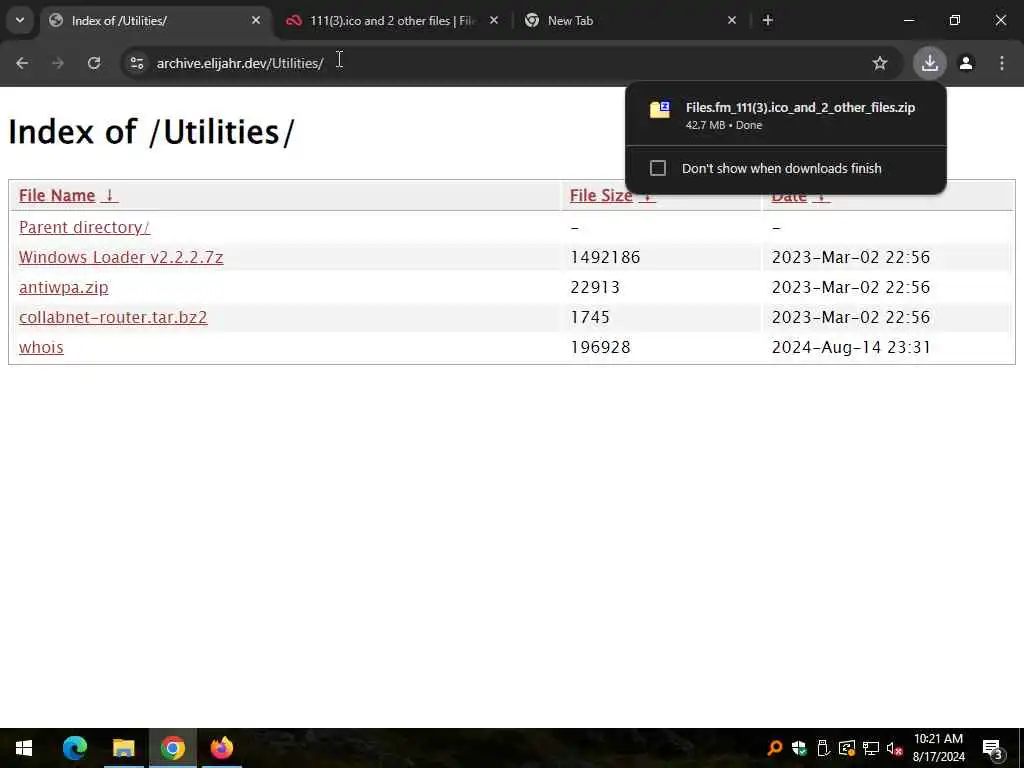1024x768 pixels.
Task: Open Chrome's three-dot menu
Action: click(x=1002, y=63)
